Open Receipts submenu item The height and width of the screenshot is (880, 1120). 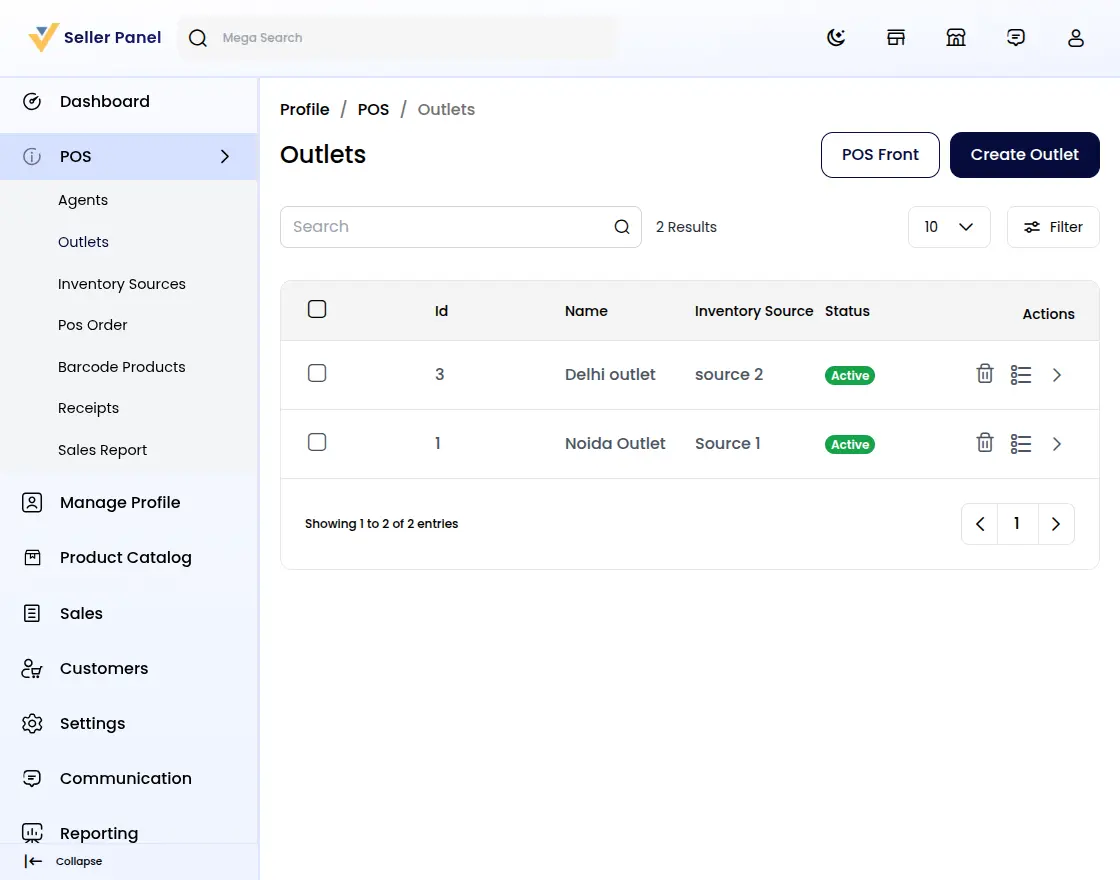tap(89, 408)
